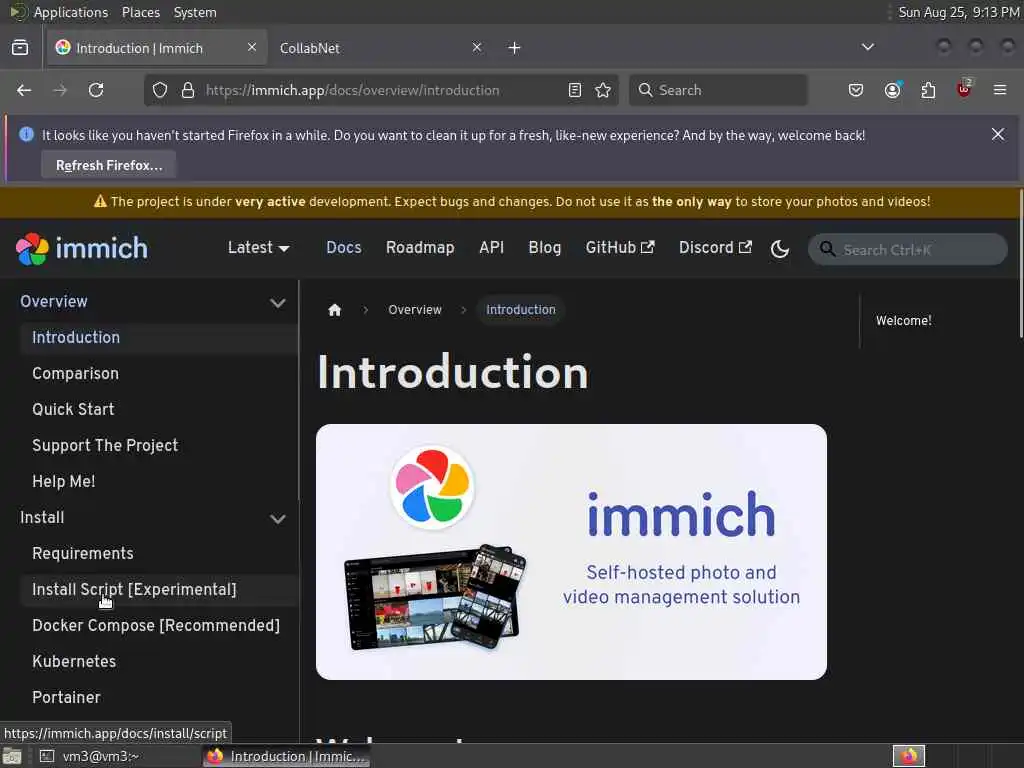
Task: Open the Roadmap nav item
Action: click(x=420, y=248)
